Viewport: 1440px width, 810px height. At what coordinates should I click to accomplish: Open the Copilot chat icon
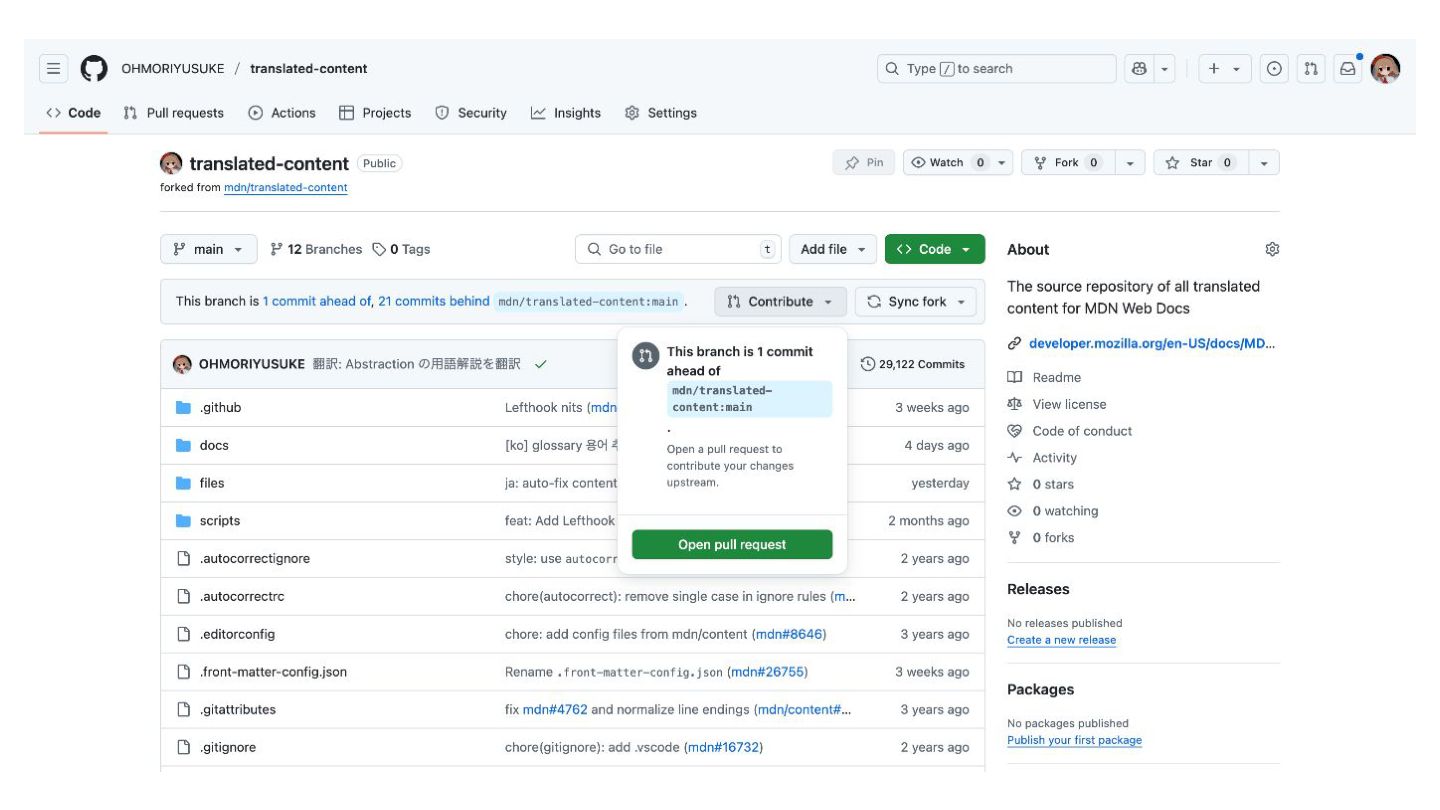click(1139, 69)
